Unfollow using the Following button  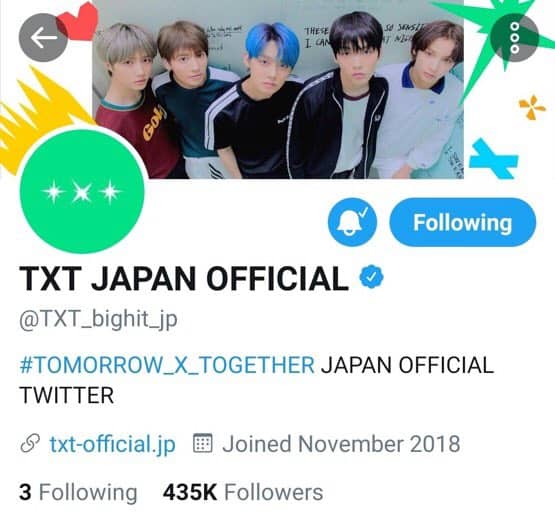[463, 223]
